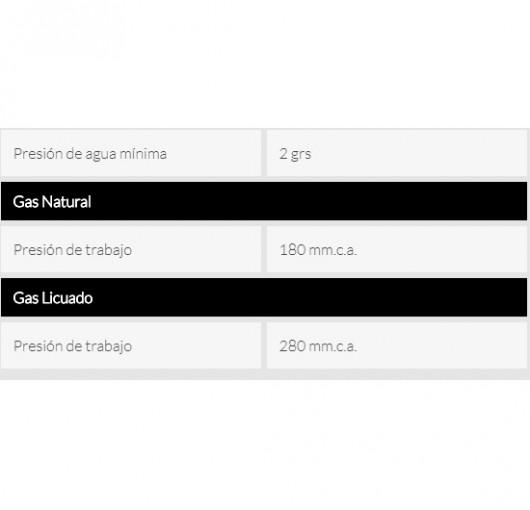Image resolution: width=530 pixels, height=510 pixels.
Task: Click the 'Presión de agua mínima' label cell
Action: (x=131, y=154)
